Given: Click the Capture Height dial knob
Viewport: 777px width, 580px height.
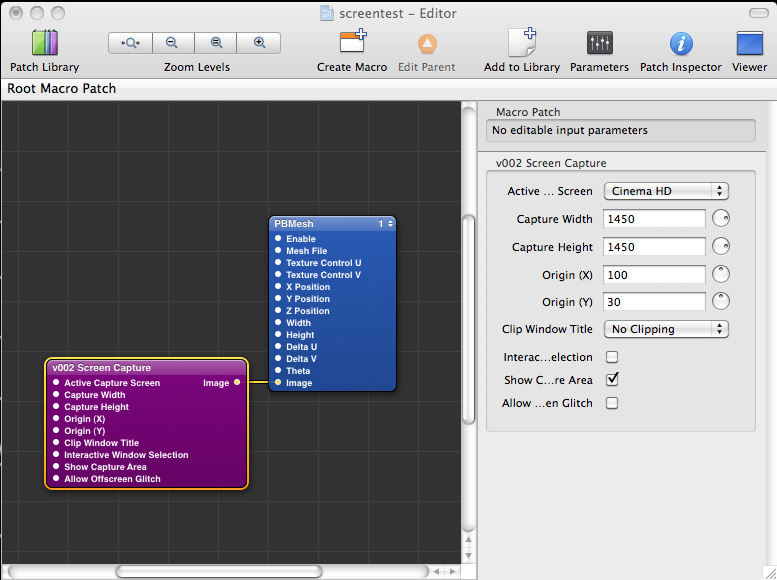Looking at the screenshot, I should coord(721,246).
